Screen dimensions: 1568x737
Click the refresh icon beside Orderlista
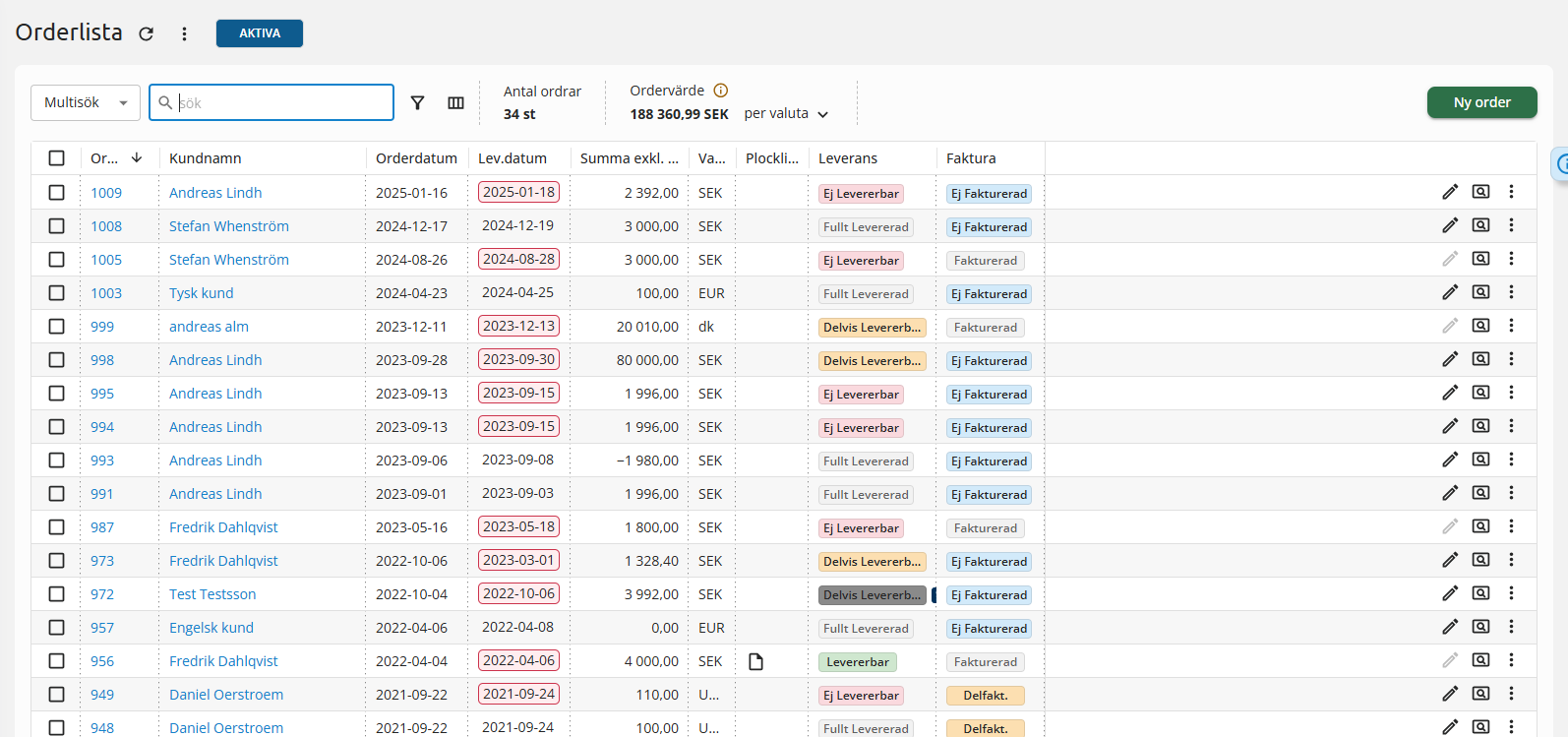click(147, 33)
